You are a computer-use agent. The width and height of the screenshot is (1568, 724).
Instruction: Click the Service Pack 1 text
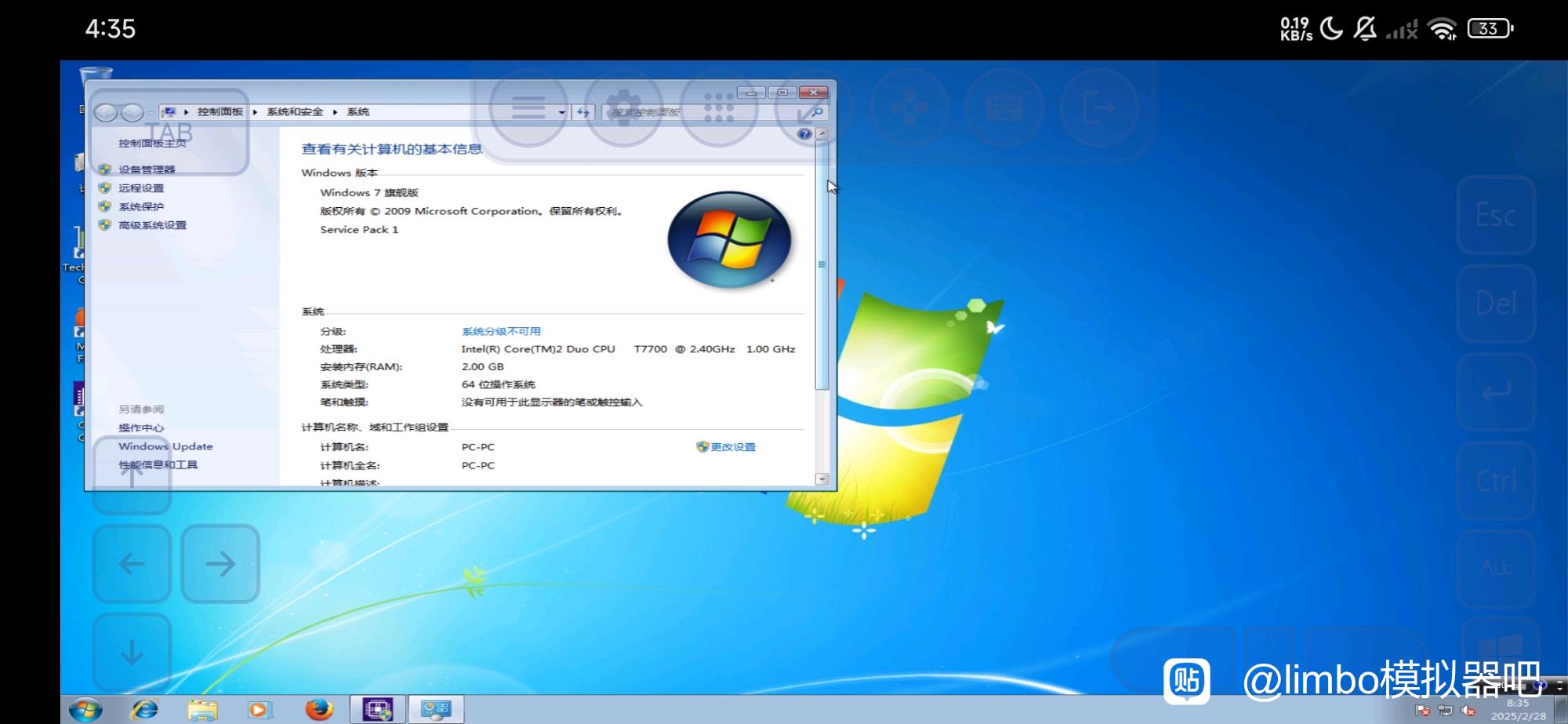pyautogui.click(x=359, y=229)
